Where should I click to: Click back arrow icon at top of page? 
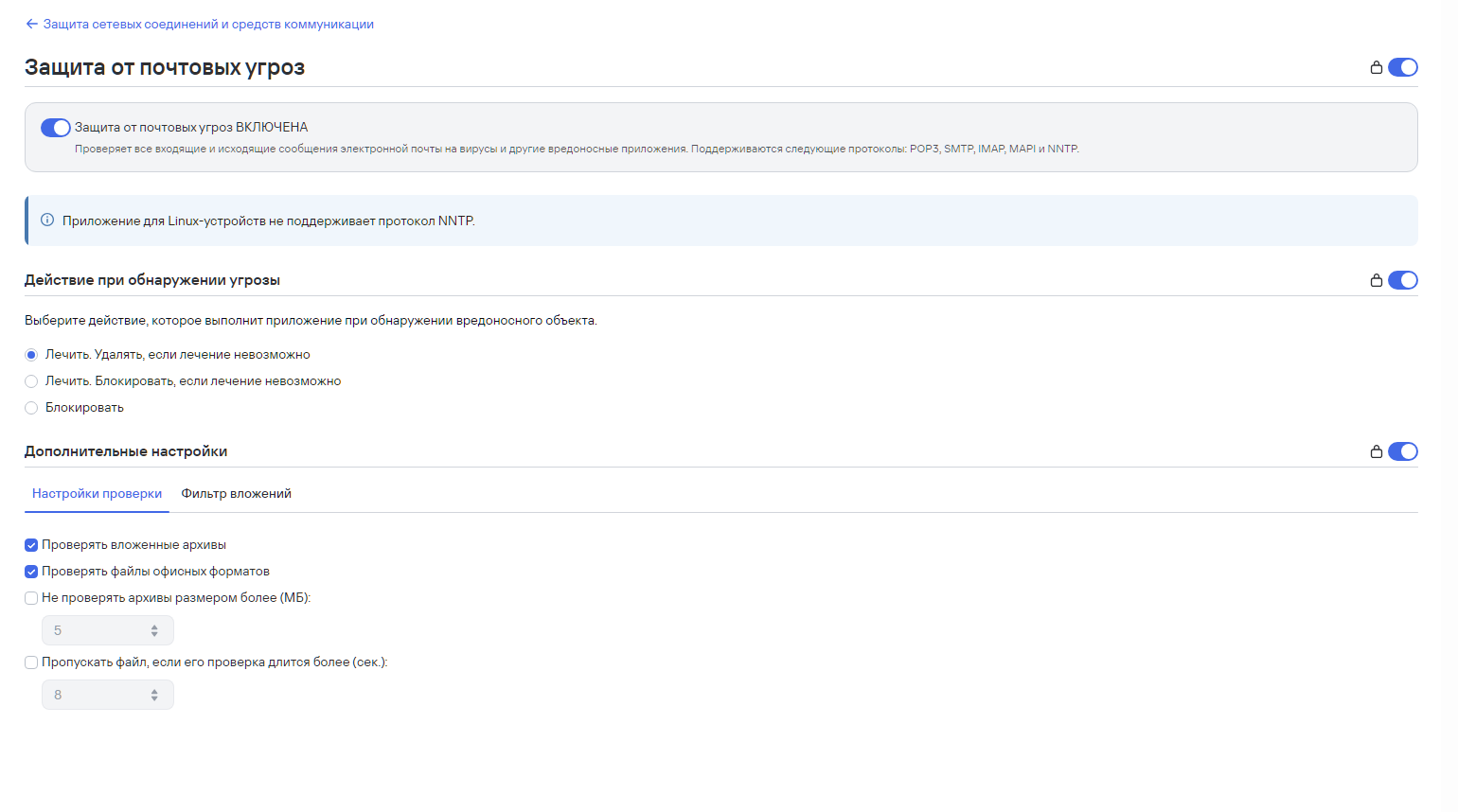point(32,25)
